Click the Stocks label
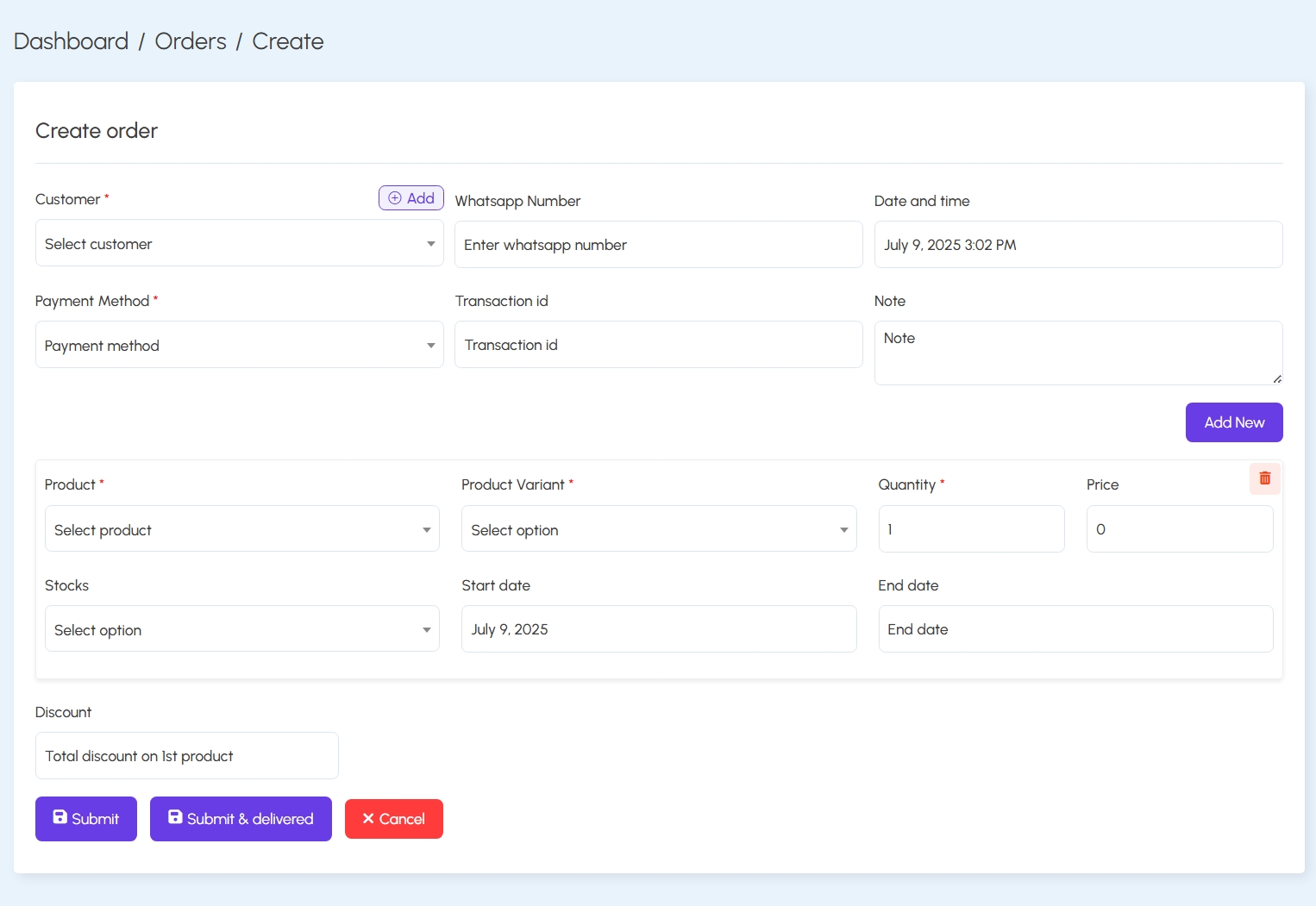 pyautogui.click(x=66, y=585)
